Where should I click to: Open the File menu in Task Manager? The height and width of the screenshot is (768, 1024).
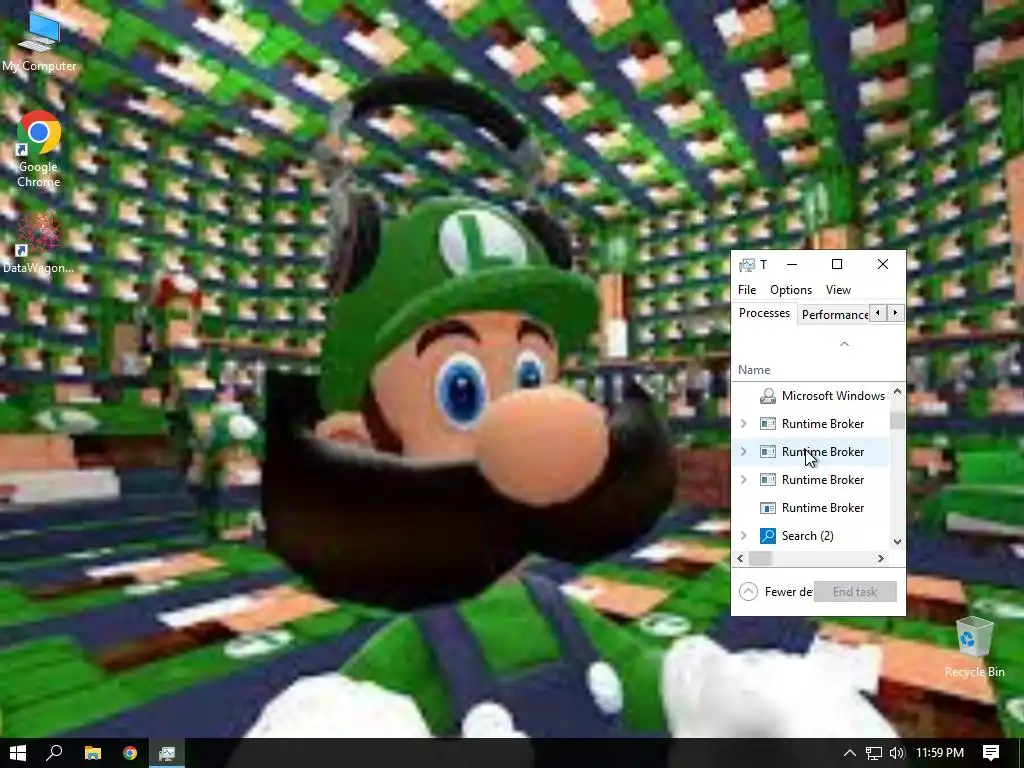pyautogui.click(x=747, y=290)
